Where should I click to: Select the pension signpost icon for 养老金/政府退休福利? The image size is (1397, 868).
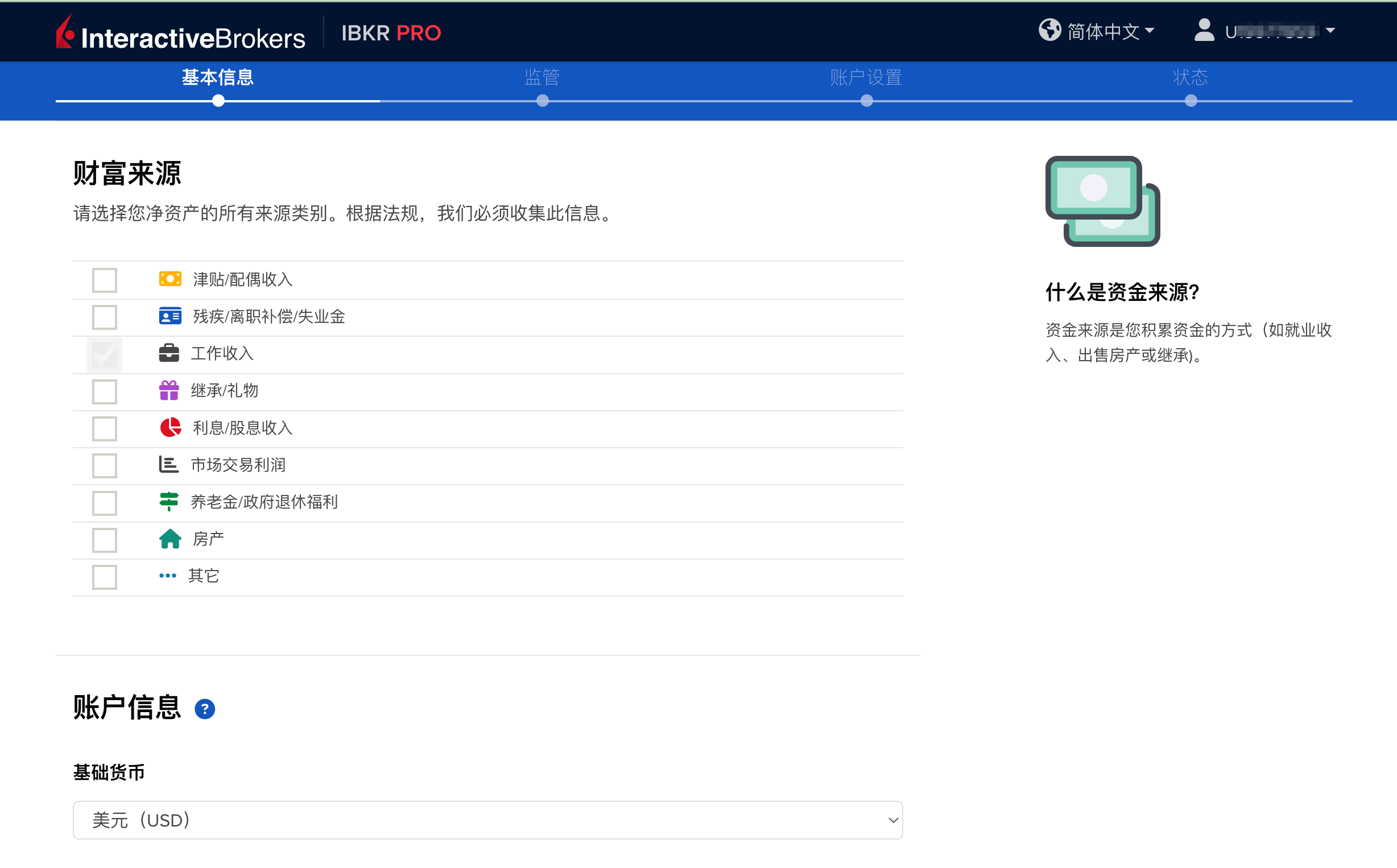coord(170,502)
